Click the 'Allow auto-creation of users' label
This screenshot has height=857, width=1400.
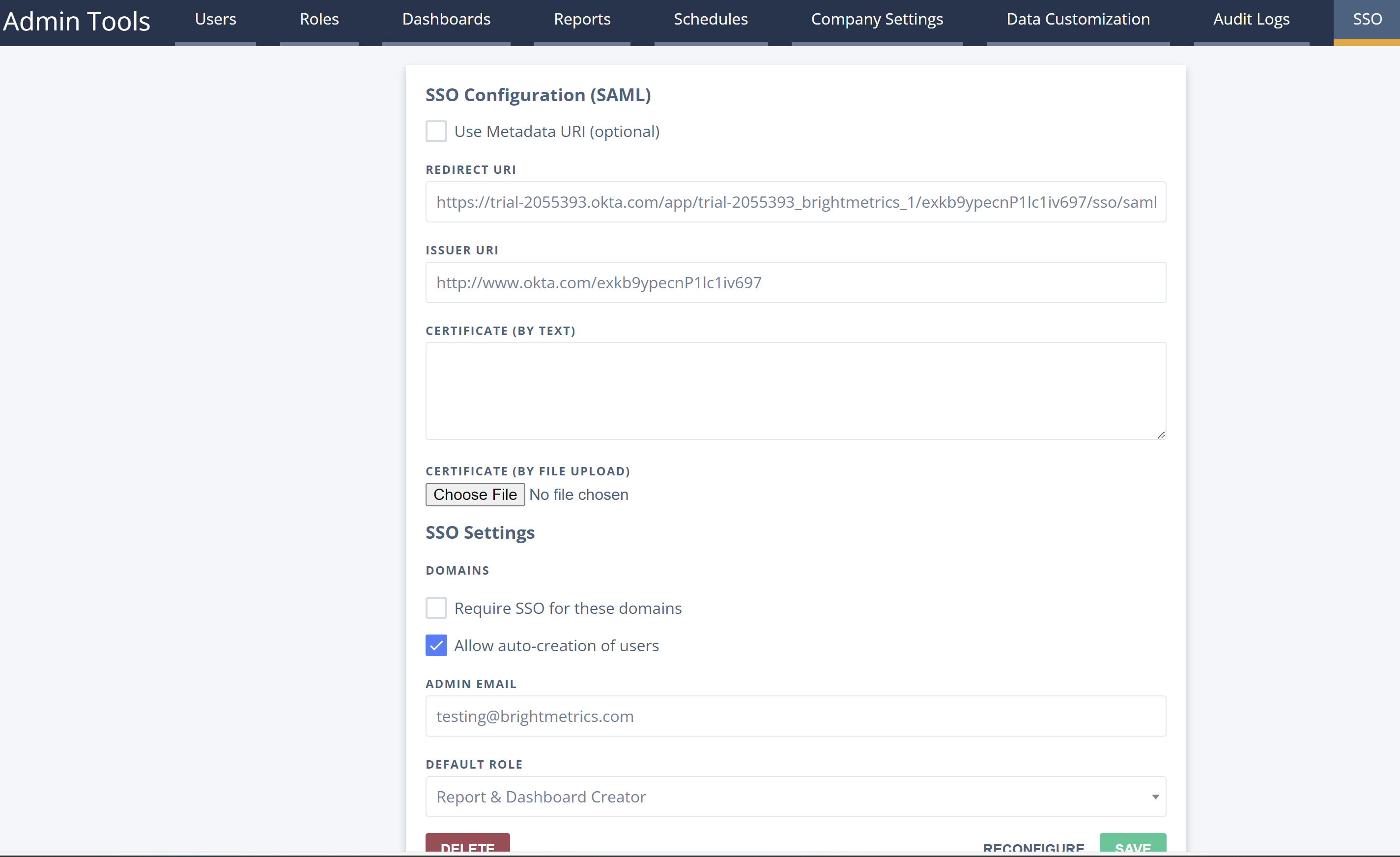pyautogui.click(x=556, y=646)
